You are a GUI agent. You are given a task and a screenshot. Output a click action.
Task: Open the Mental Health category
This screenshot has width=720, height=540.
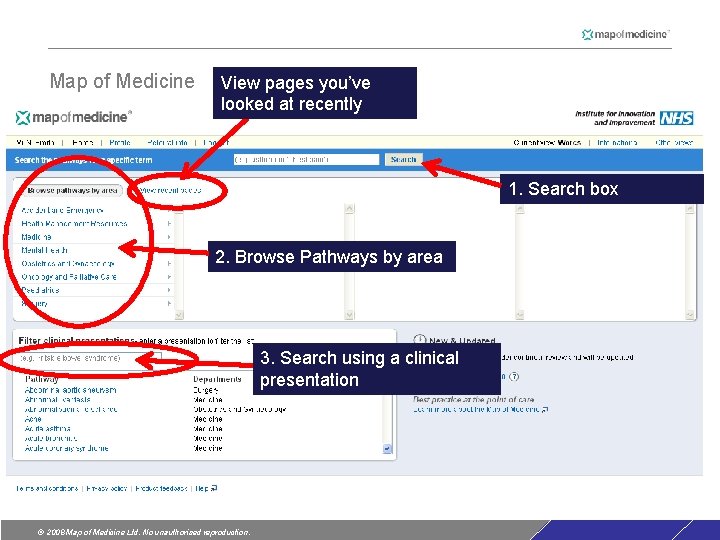pyautogui.click(x=45, y=250)
